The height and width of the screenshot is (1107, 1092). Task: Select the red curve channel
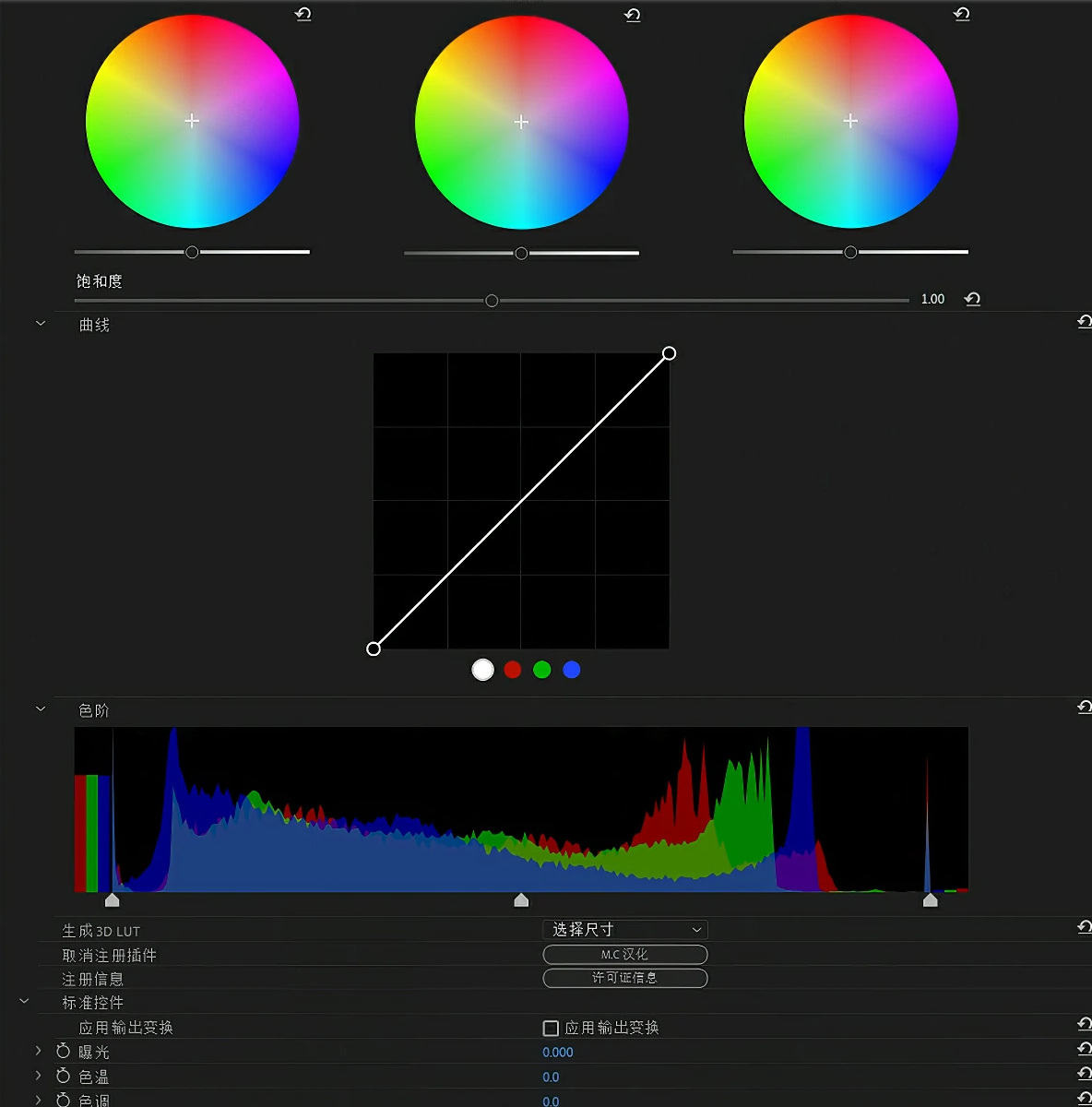513,670
